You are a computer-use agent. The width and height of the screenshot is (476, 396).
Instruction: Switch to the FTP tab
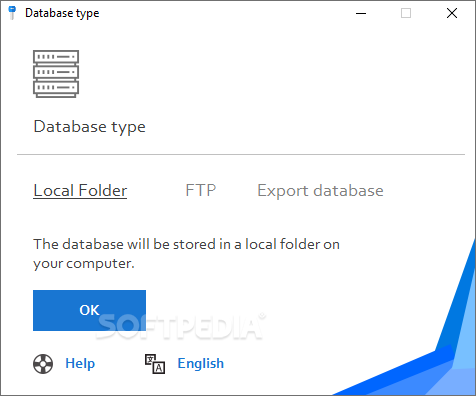pos(201,191)
